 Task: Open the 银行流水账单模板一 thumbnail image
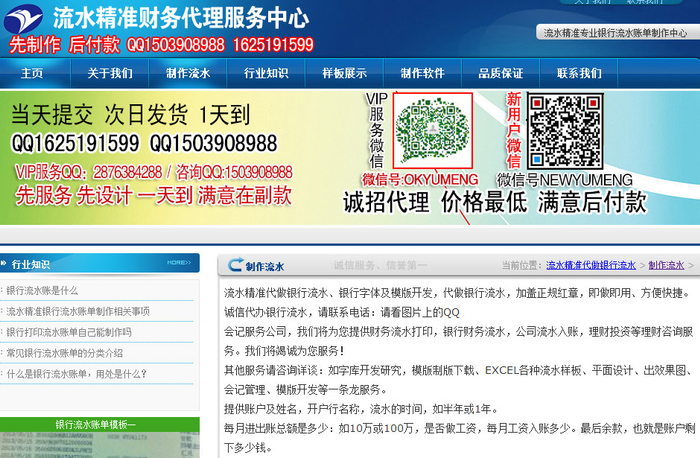100,445
